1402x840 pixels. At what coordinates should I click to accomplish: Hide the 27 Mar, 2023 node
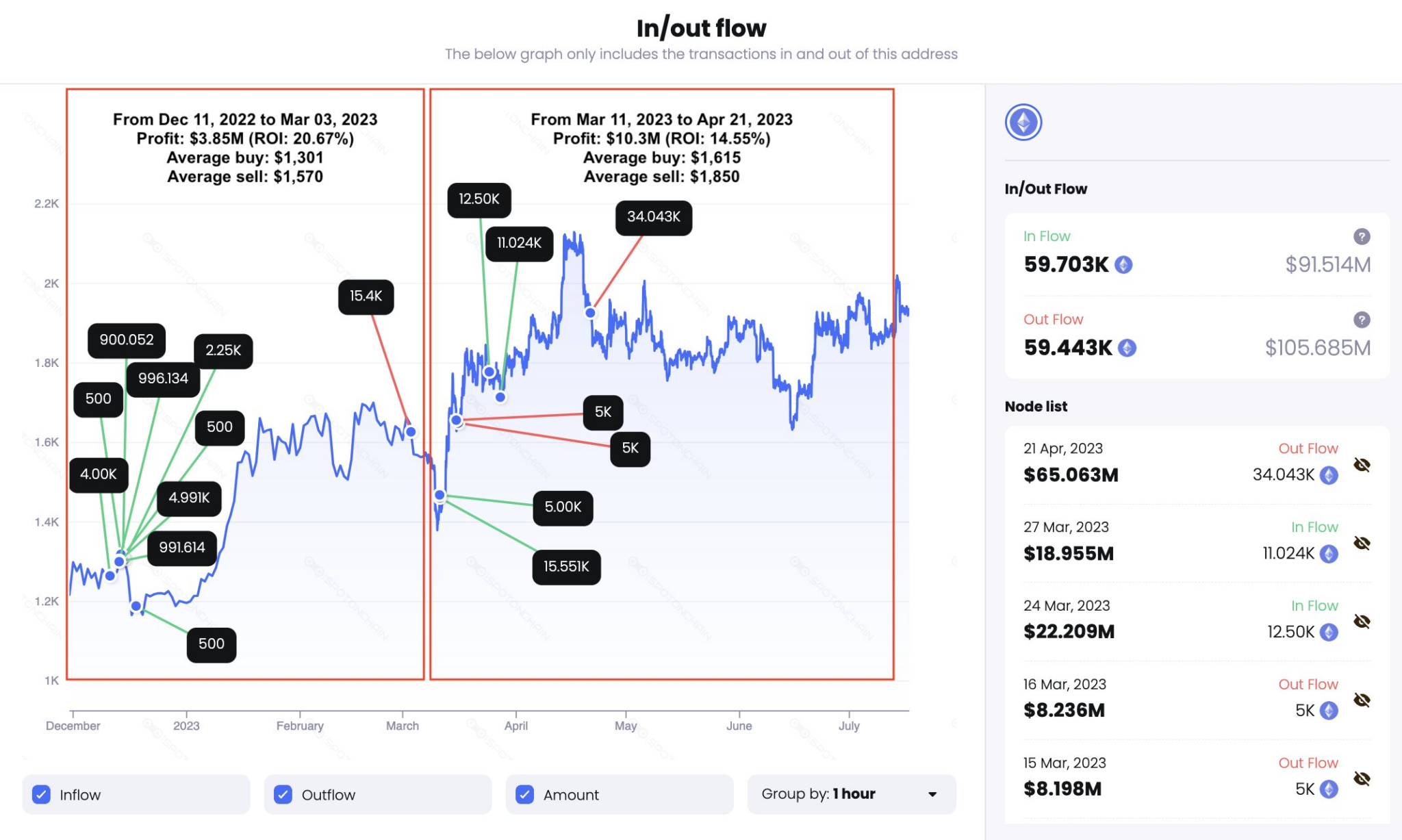1362,544
